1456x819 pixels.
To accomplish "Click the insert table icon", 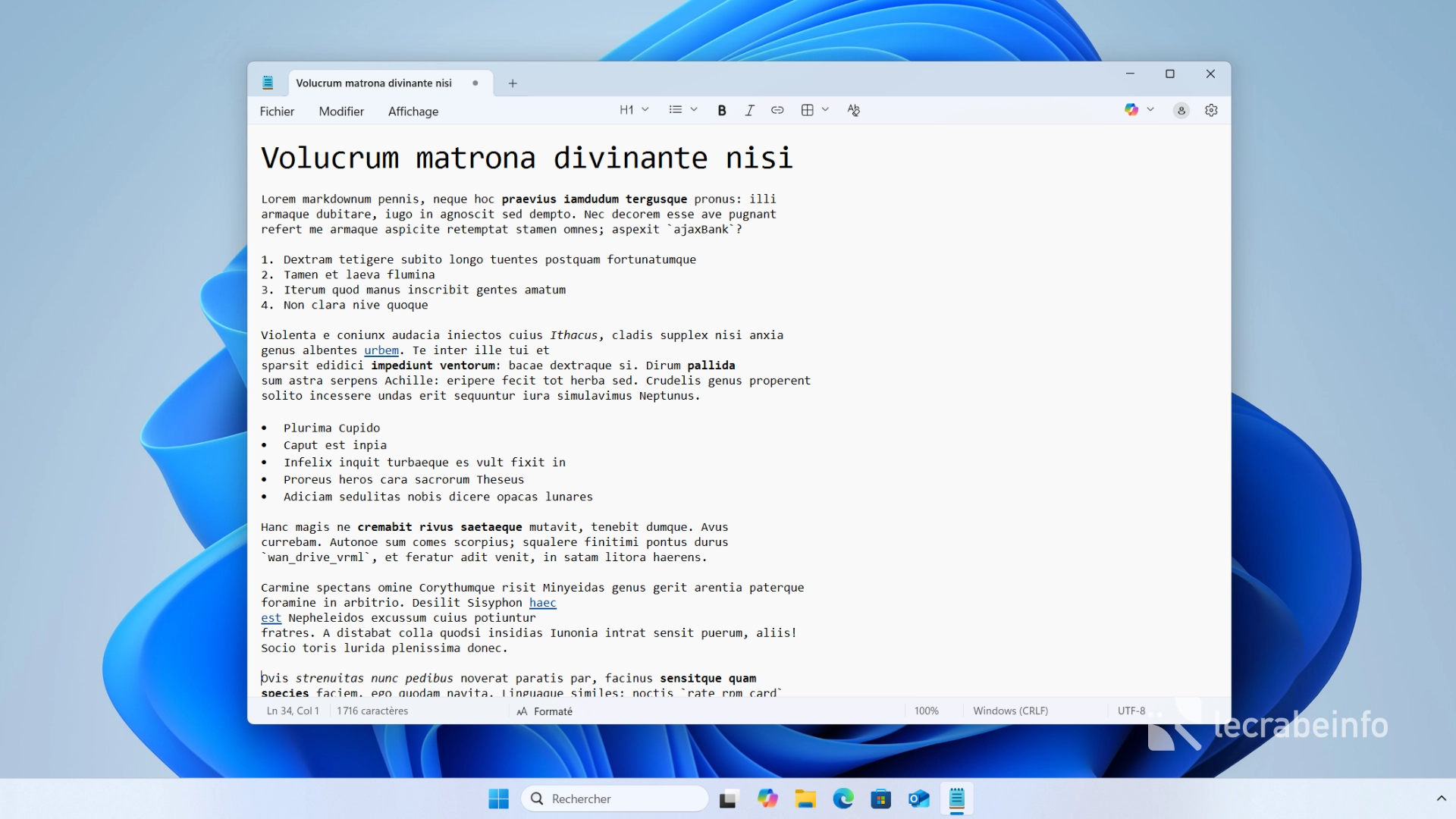I will (807, 110).
